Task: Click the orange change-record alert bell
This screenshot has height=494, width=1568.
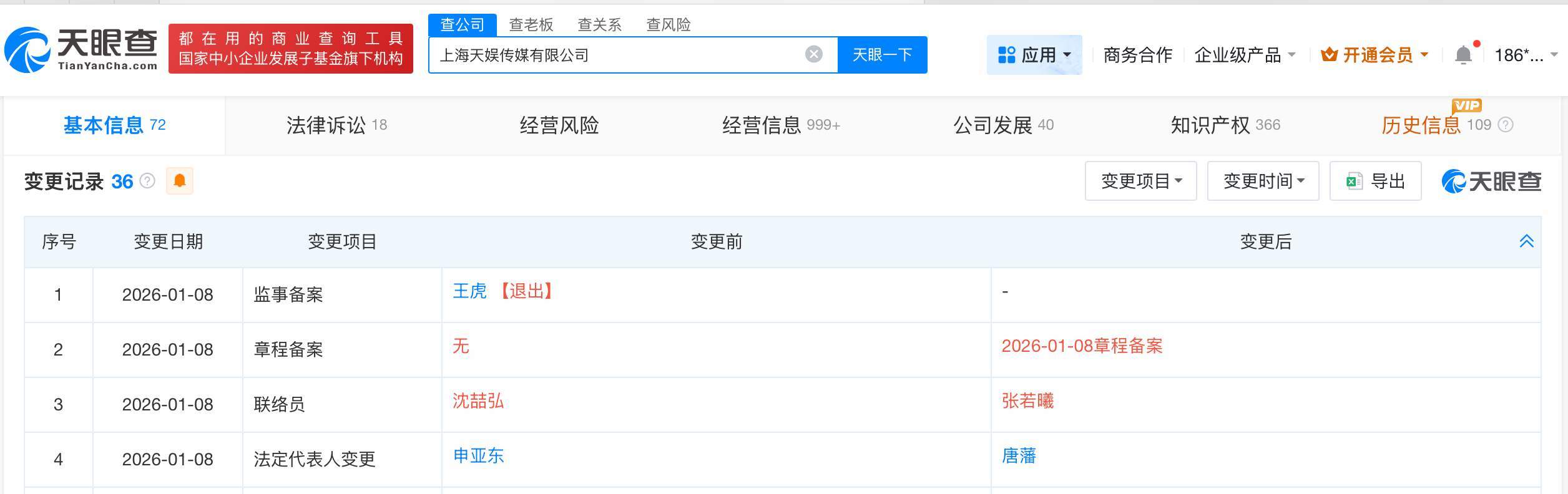Action: [x=180, y=181]
